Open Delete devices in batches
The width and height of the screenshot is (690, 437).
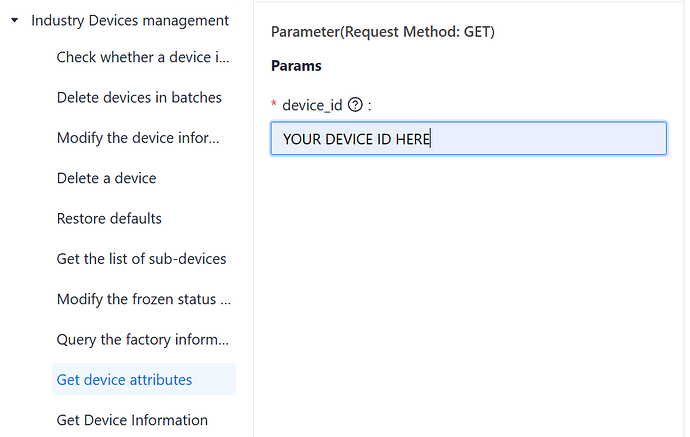click(x=139, y=97)
